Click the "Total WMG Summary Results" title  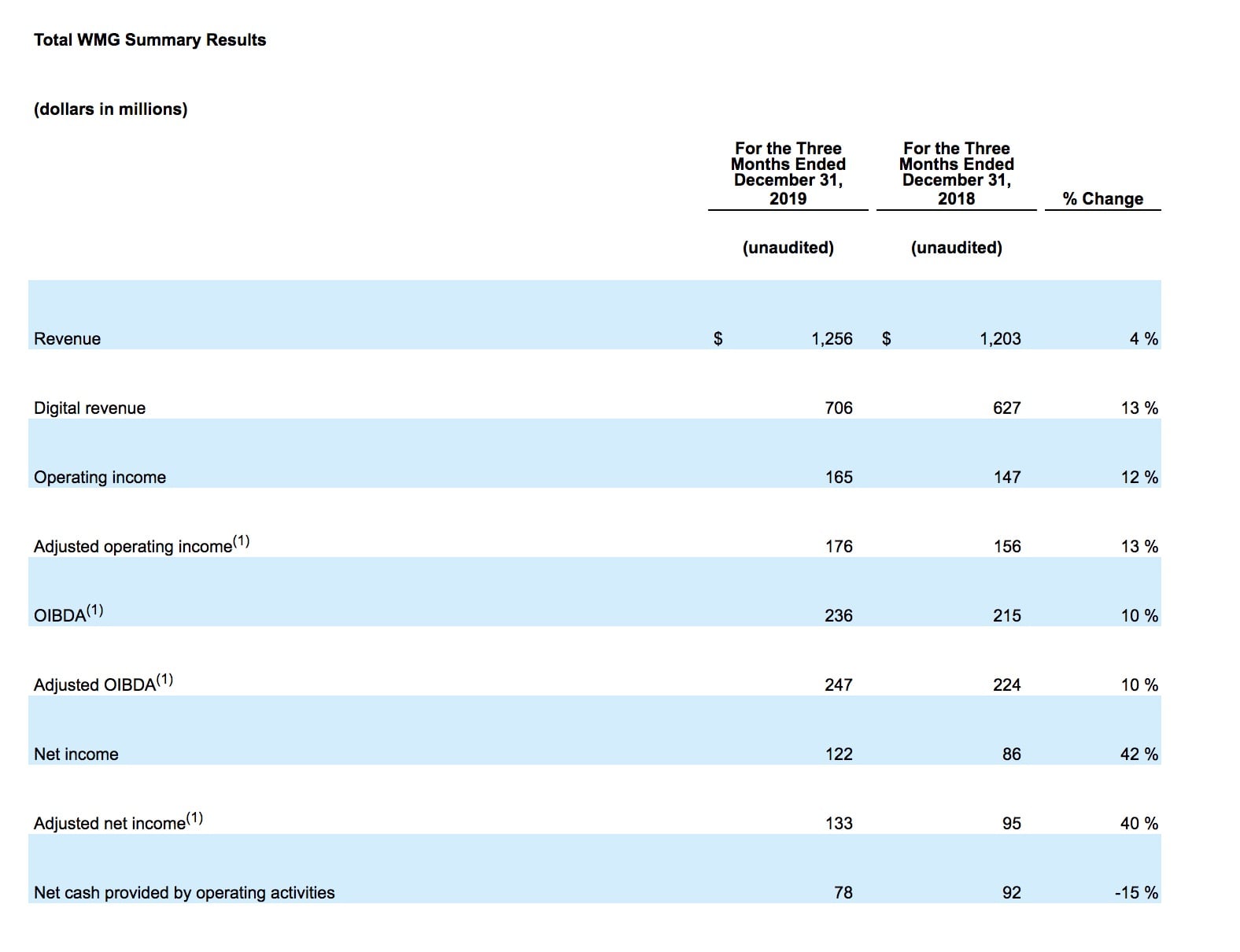coord(149,40)
